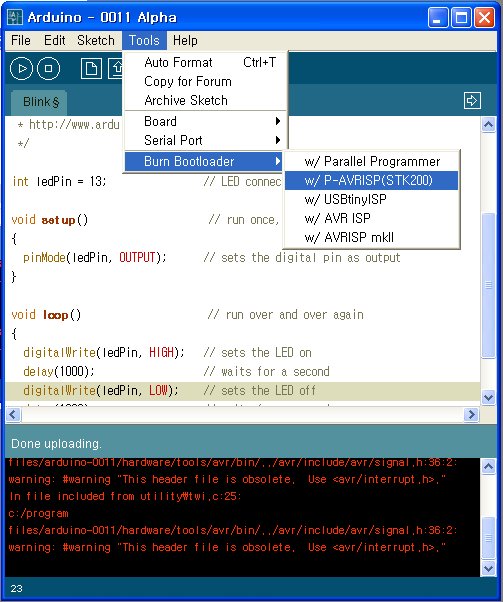This screenshot has width=503, height=602.
Task: Select w/ USBtinyISP option
Action: tap(372, 199)
